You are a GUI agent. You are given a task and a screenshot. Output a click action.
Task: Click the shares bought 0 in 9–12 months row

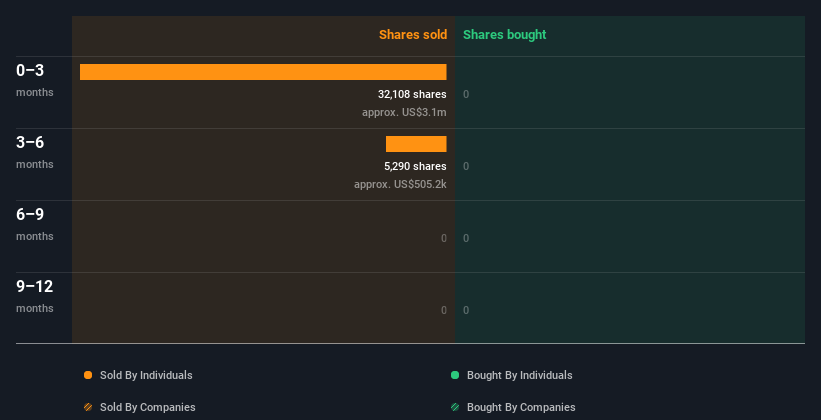click(x=466, y=310)
